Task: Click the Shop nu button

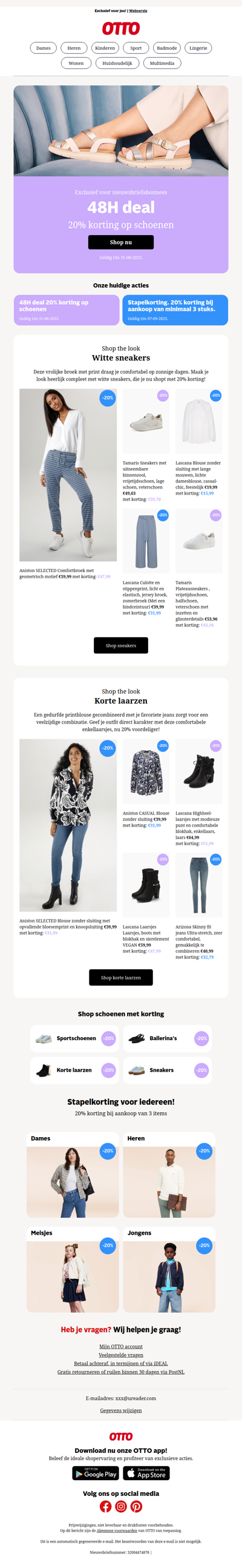Action: [x=121, y=242]
